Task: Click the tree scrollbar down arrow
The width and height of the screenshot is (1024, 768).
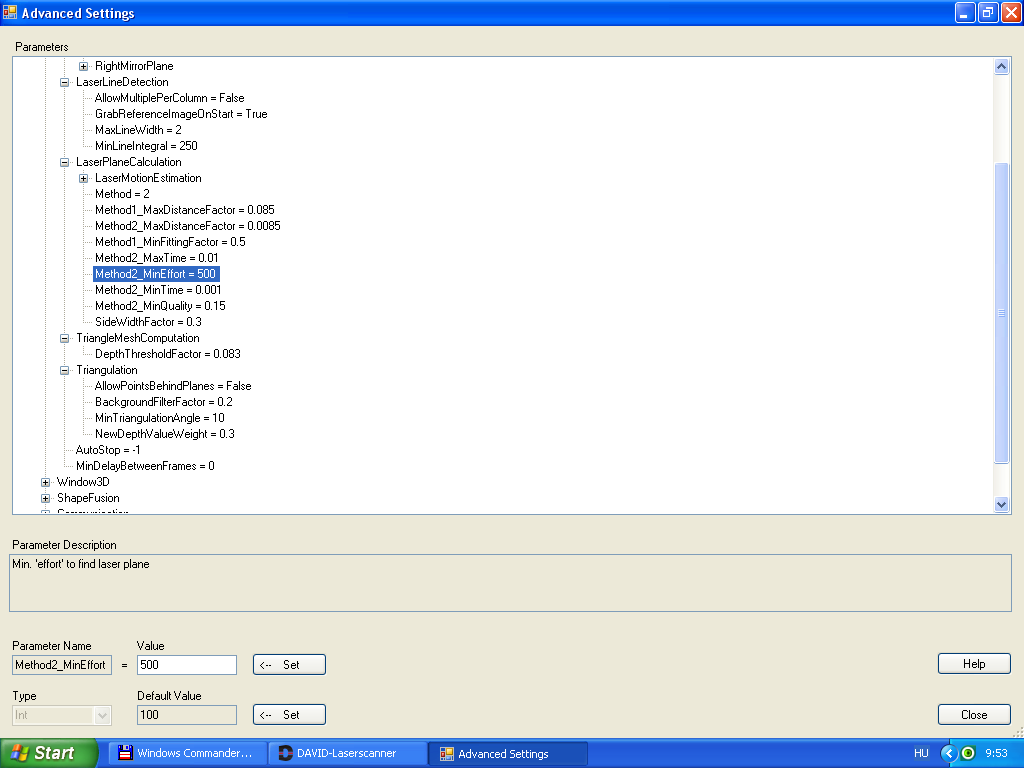Action: 1002,505
